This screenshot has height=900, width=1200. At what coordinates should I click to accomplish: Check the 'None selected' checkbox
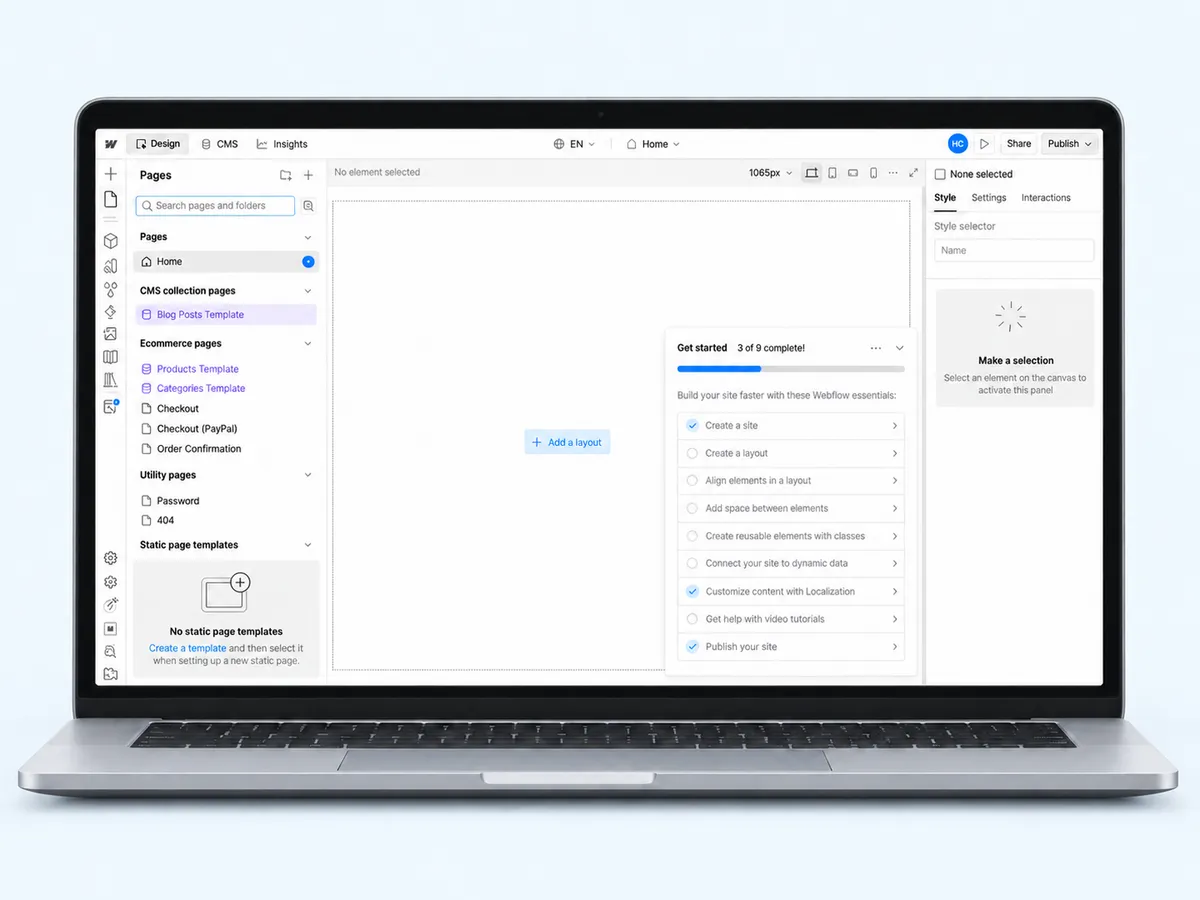[940, 174]
